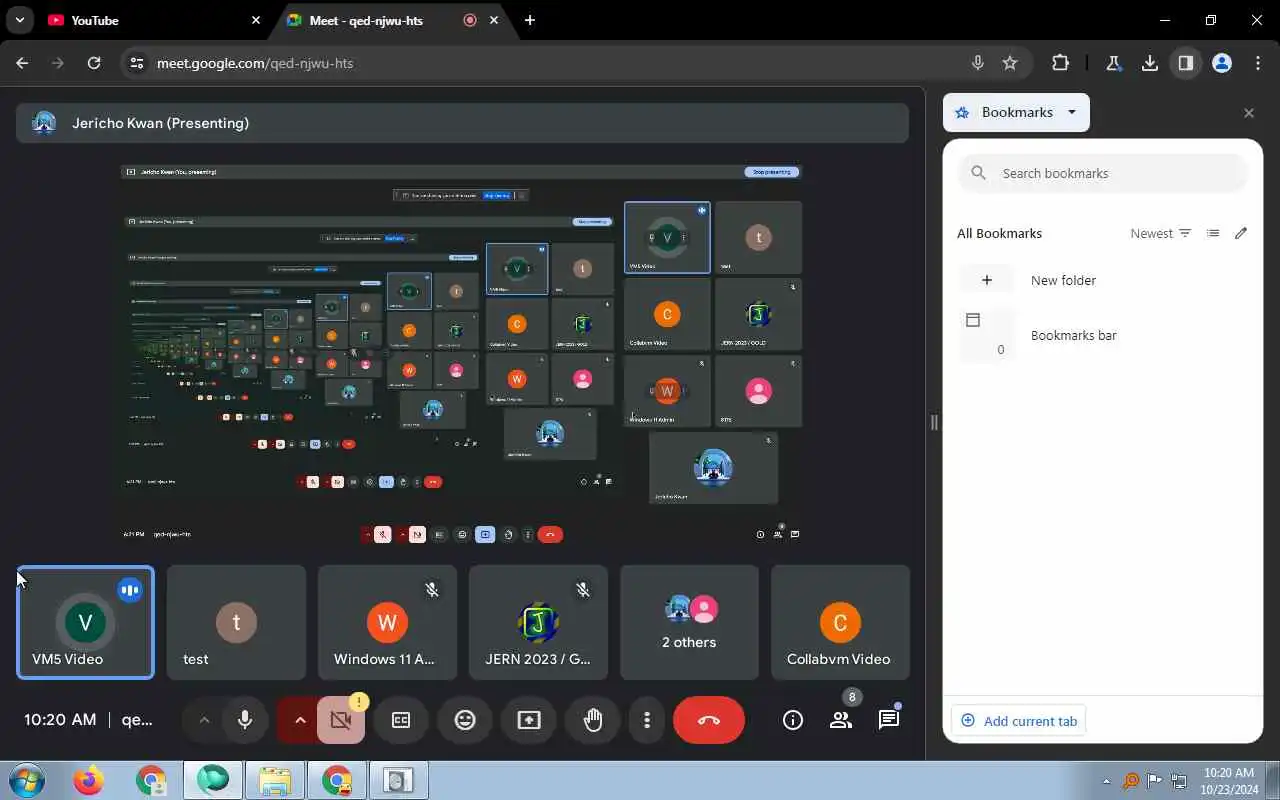Turn on the camera in Meet
The height and width of the screenshot is (800, 1280).
[x=341, y=720]
